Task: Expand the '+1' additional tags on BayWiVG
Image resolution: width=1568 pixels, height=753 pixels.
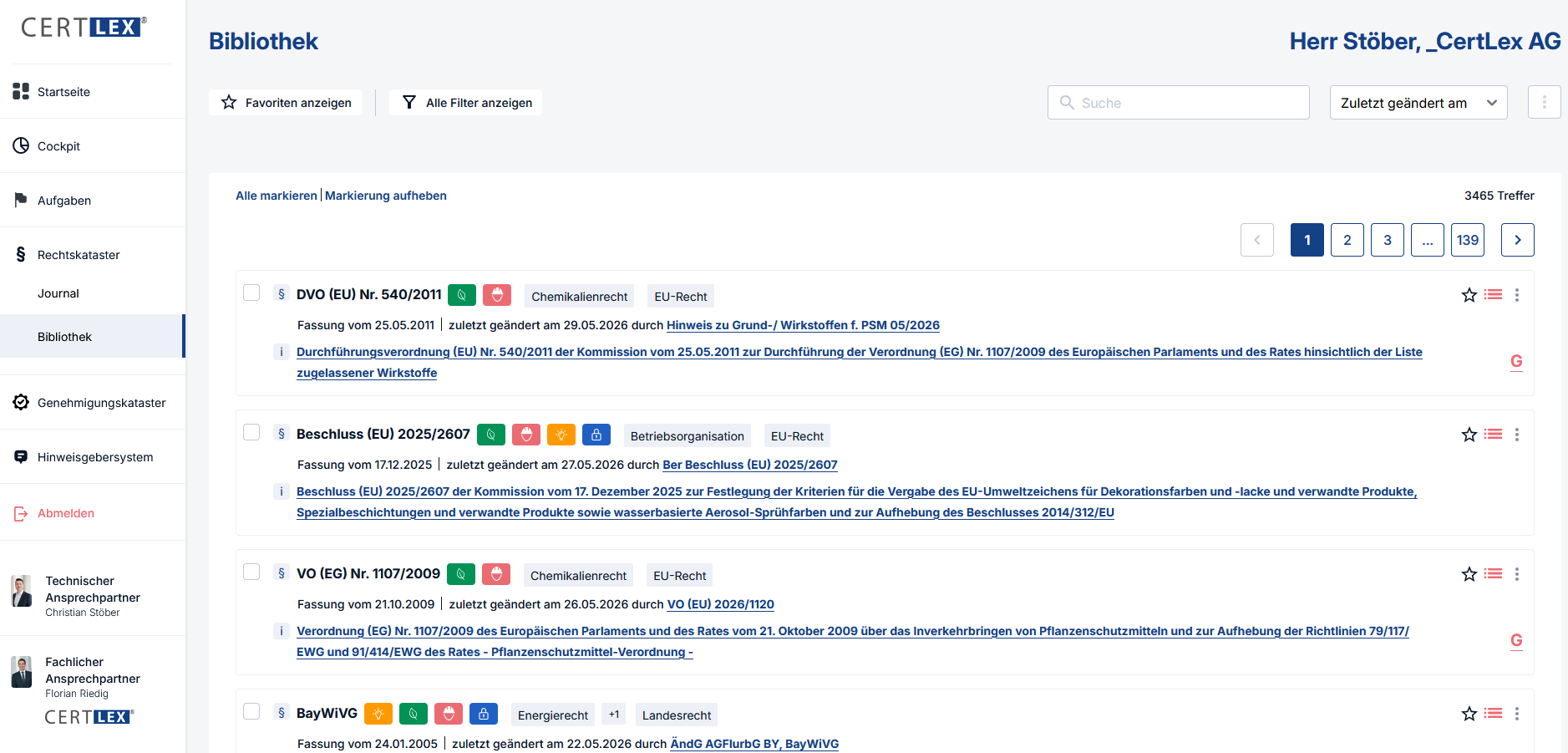Action: (614, 715)
